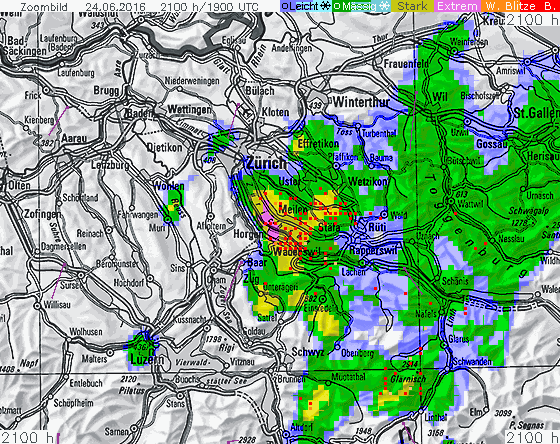Select the Extrem magenta legend box
Viewport: 560px width, 444px height.
(458, 6)
